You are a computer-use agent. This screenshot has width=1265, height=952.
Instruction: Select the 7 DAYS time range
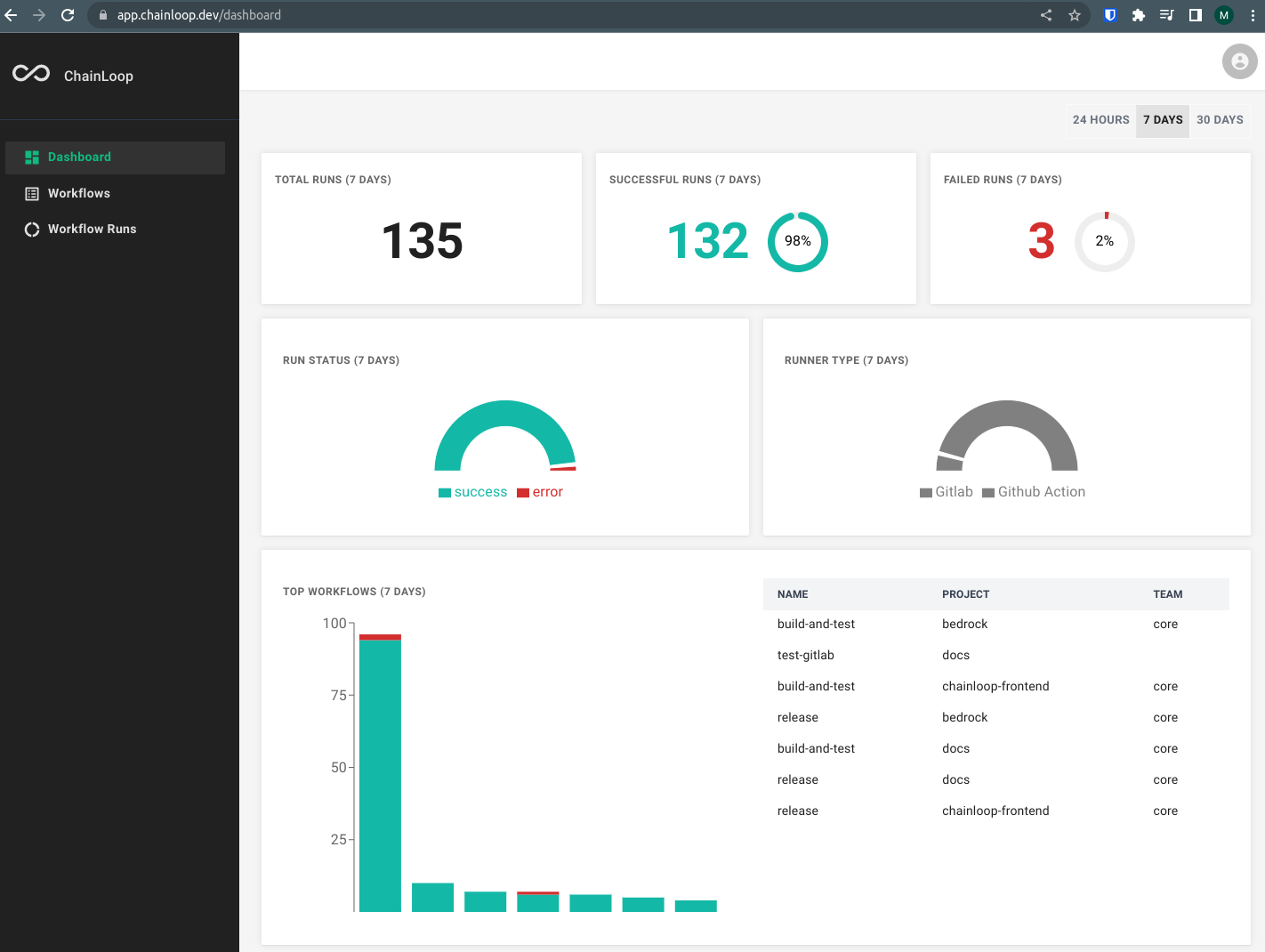(x=1163, y=120)
